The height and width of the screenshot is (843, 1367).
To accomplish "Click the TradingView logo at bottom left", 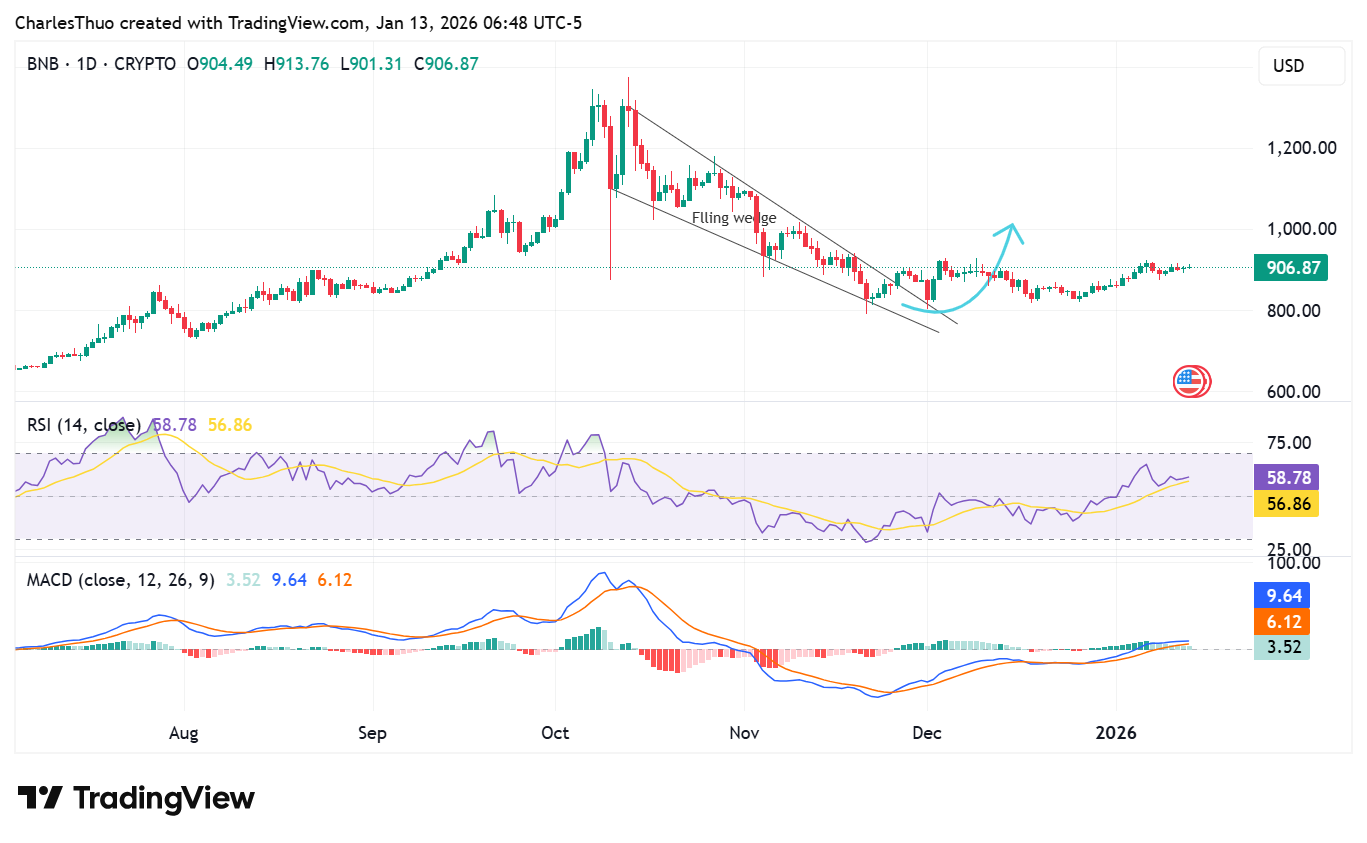I will 135,797.
